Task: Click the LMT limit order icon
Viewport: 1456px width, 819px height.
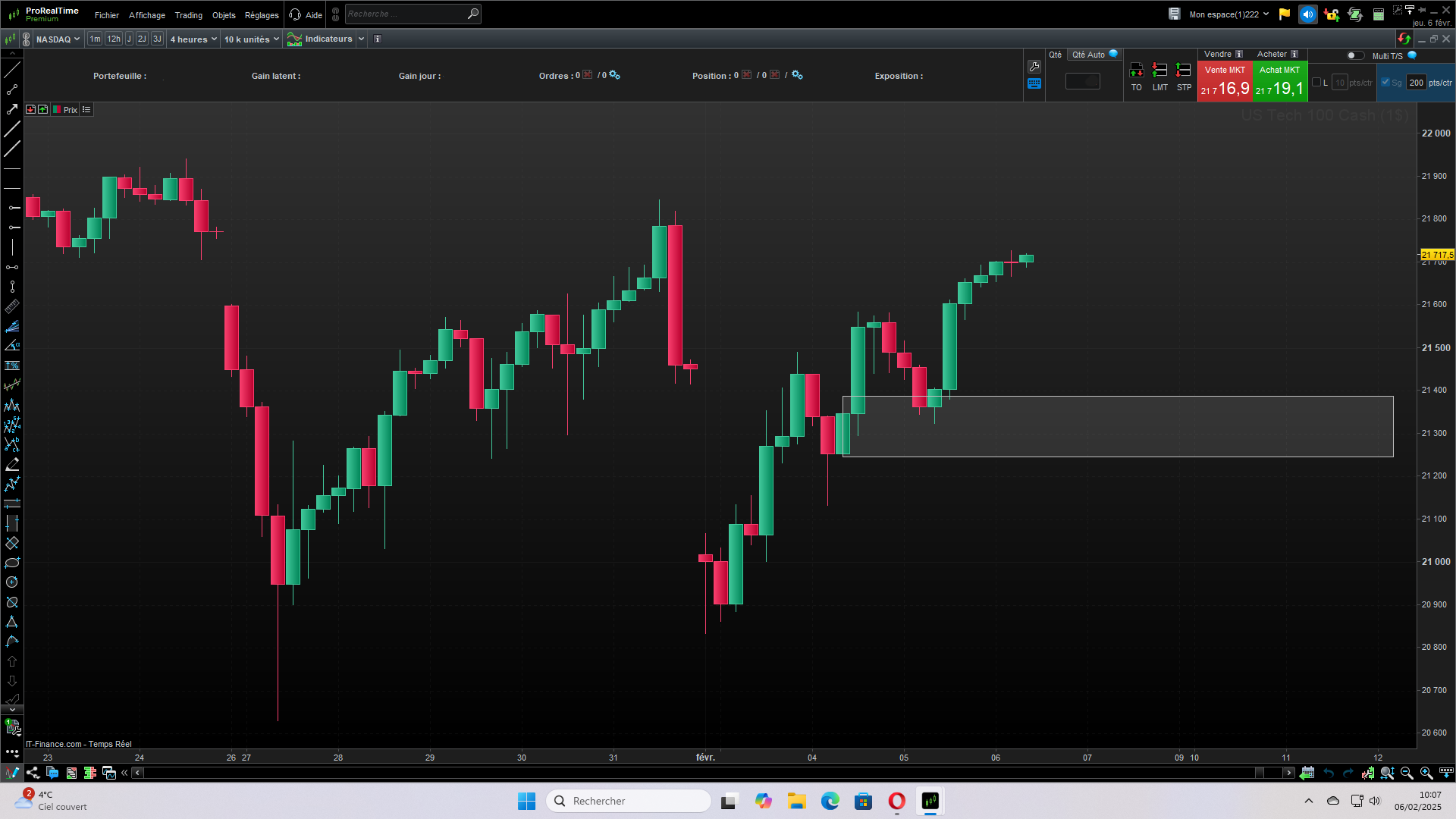Action: 1159,71
